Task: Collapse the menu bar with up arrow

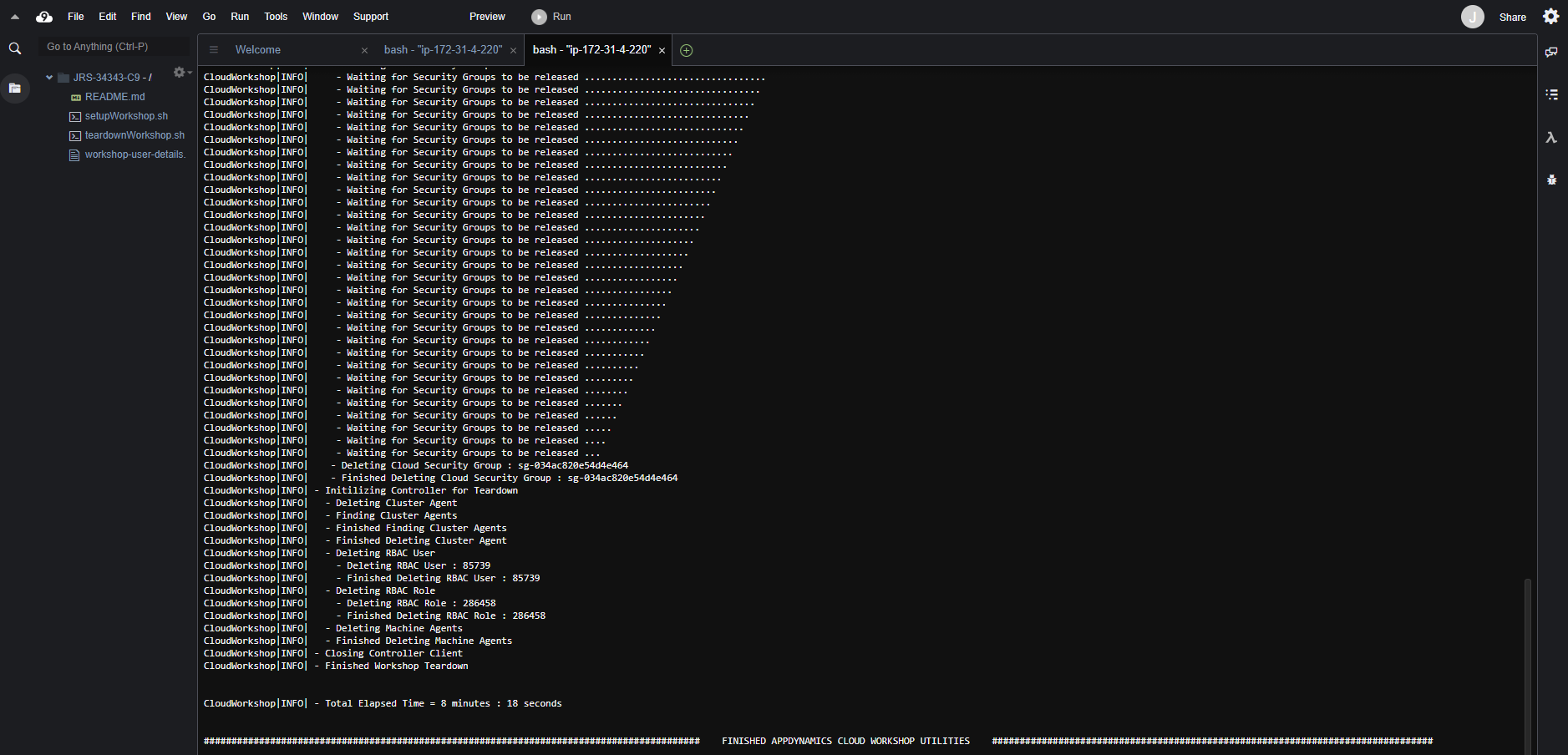Action: (15, 17)
